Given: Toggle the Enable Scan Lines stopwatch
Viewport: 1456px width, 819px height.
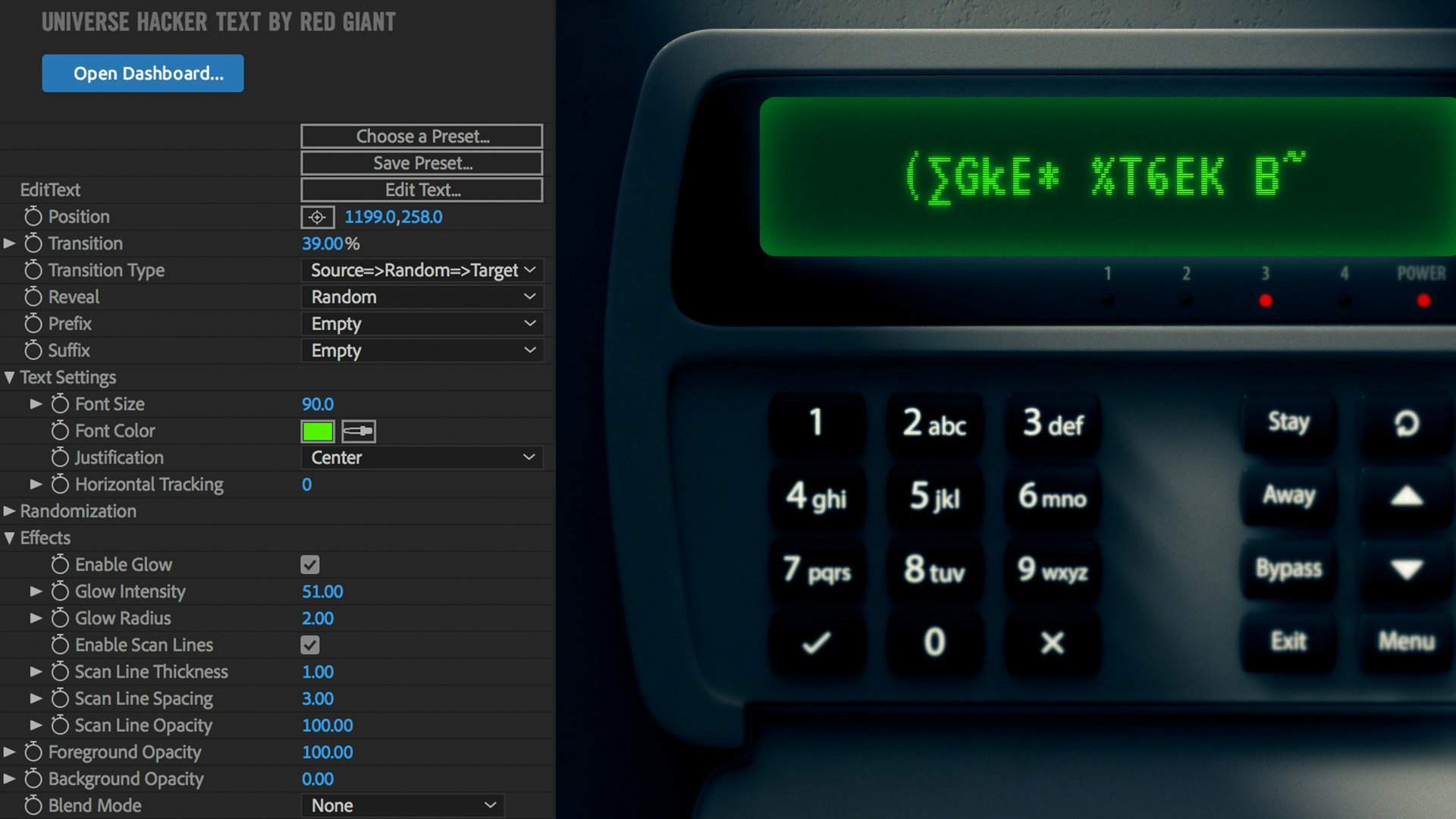Looking at the screenshot, I should pyautogui.click(x=60, y=645).
